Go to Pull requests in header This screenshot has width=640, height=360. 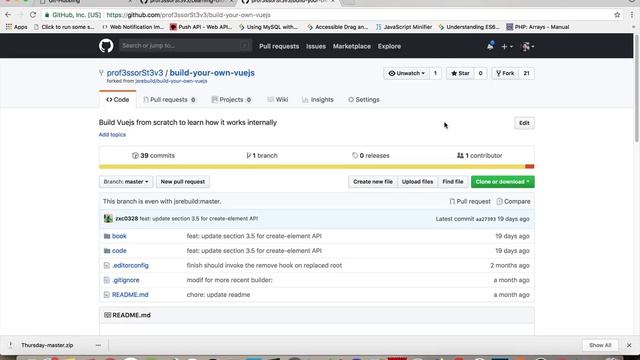tap(279, 46)
